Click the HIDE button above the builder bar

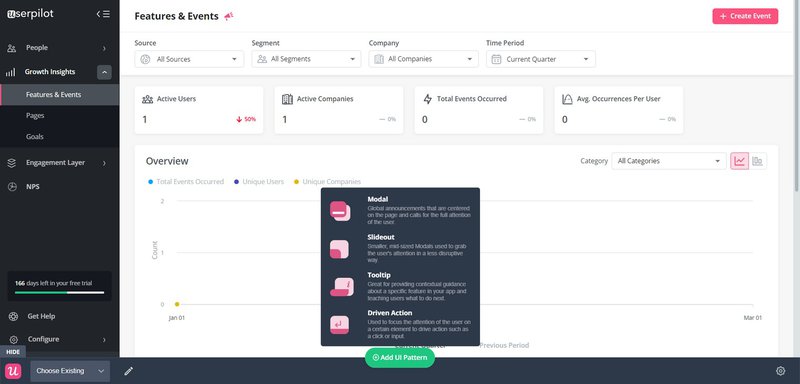(13, 352)
